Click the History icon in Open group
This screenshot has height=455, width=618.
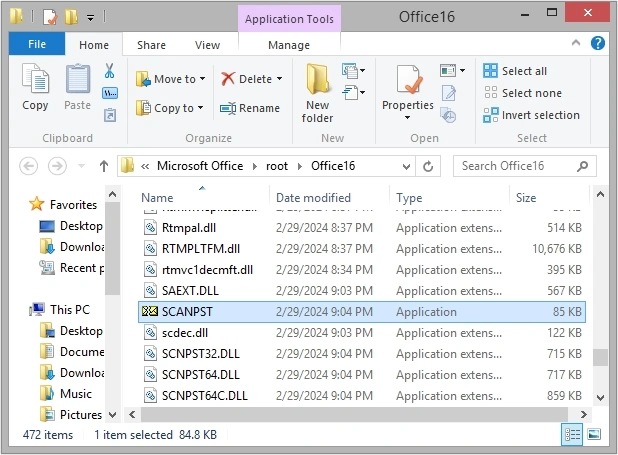point(448,115)
